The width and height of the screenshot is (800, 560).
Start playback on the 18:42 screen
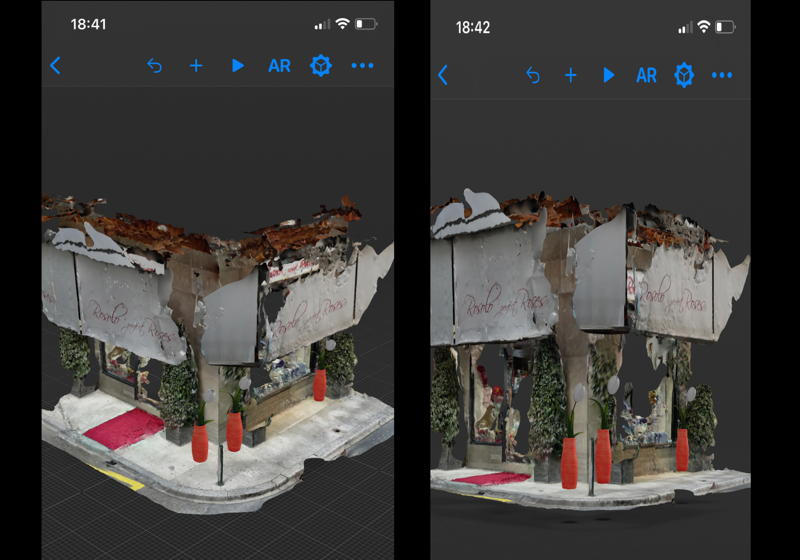pyautogui.click(x=608, y=75)
